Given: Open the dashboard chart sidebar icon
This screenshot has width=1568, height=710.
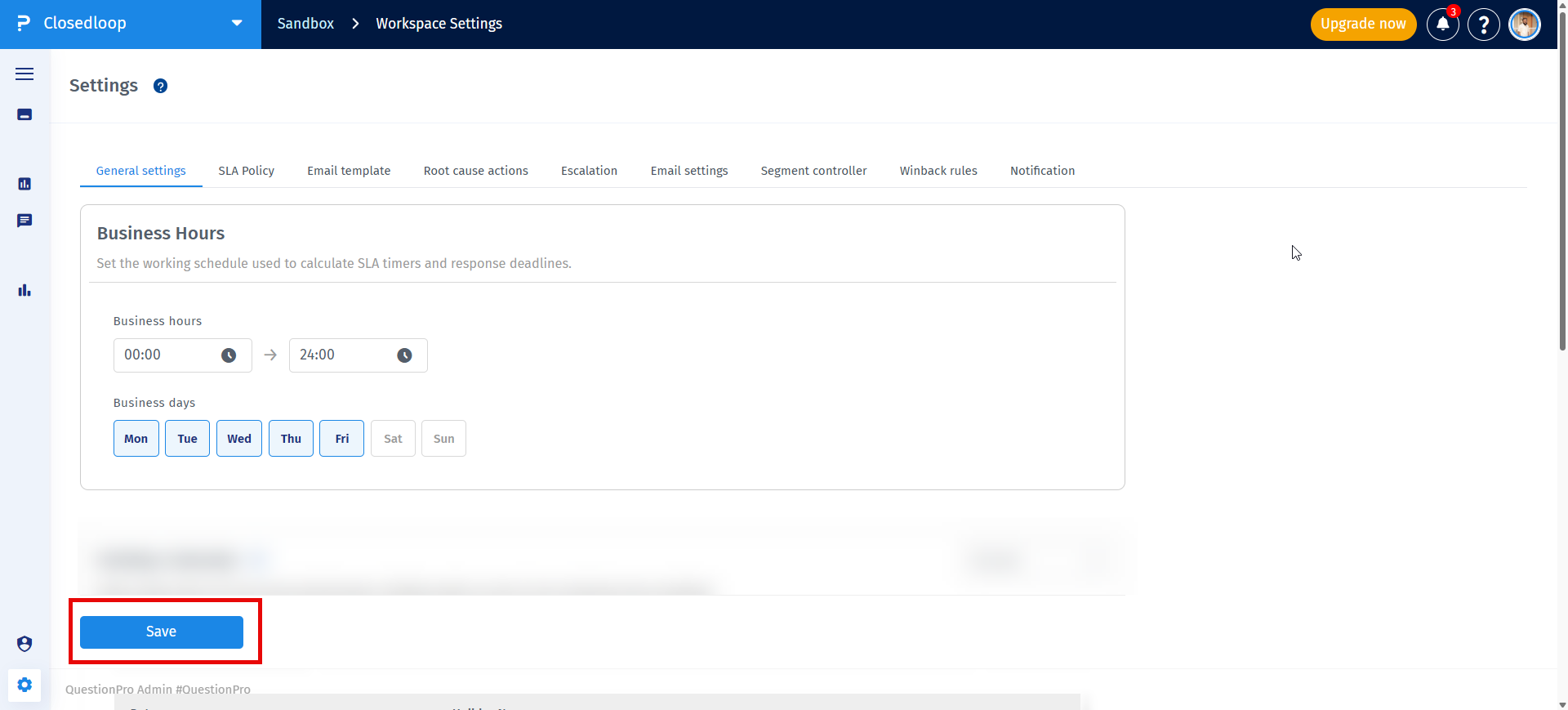Looking at the screenshot, I should pos(24,184).
